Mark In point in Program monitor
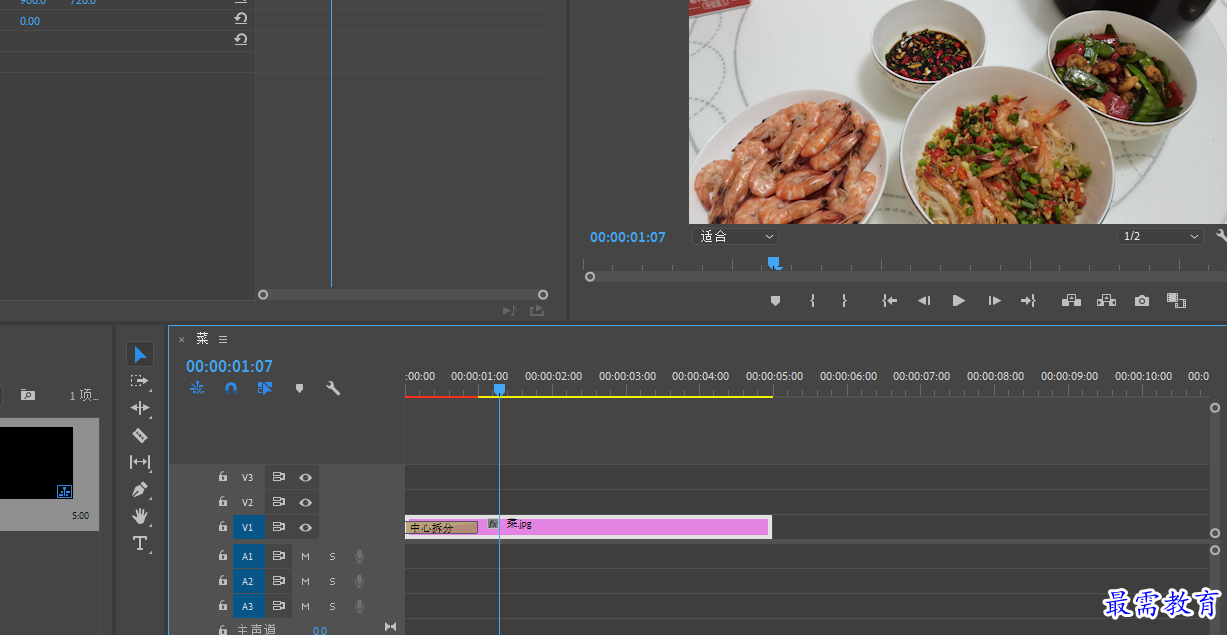 pyautogui.click(x=812, y=300)
